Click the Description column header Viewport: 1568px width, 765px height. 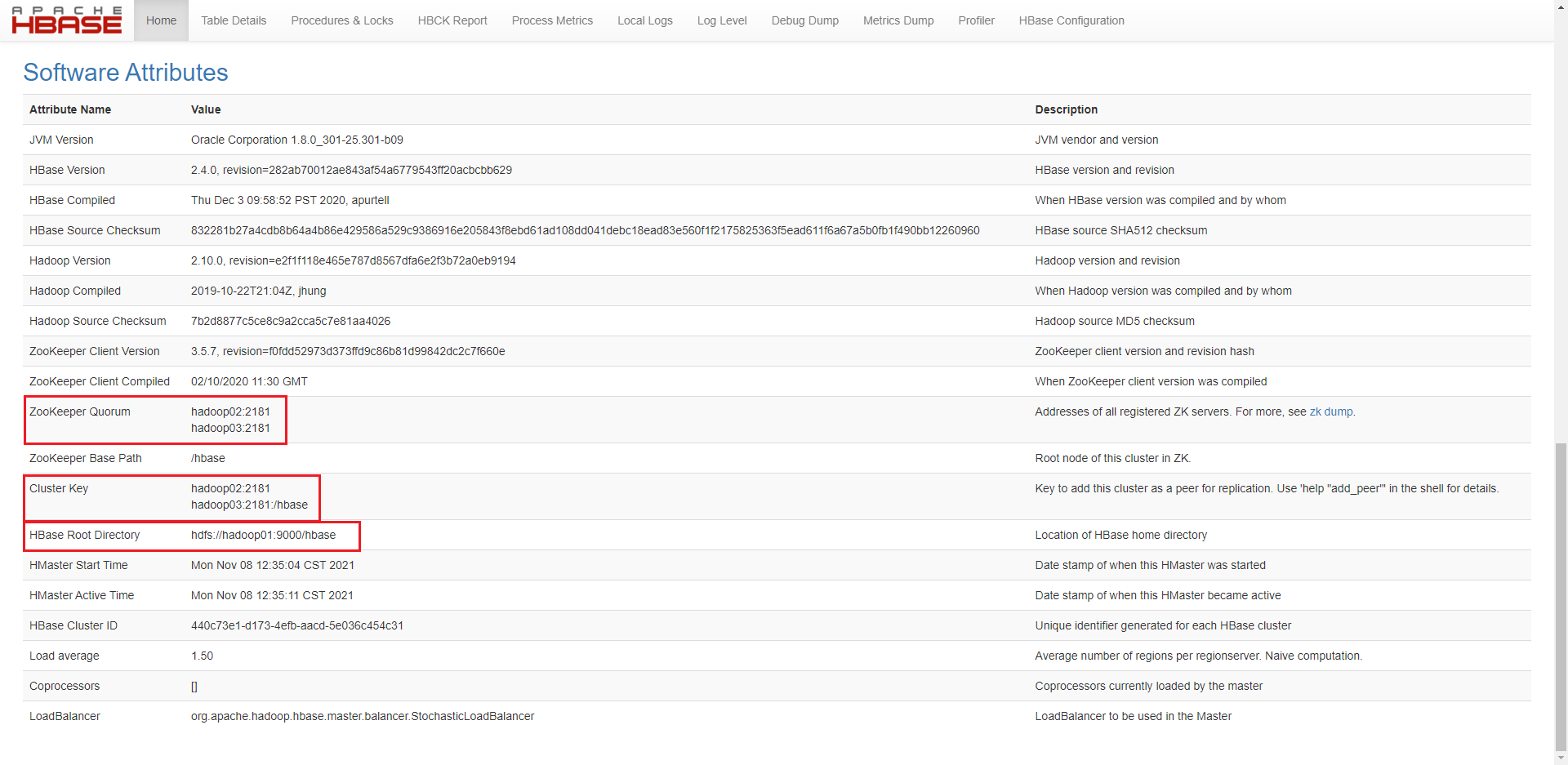pos(1066,109)
